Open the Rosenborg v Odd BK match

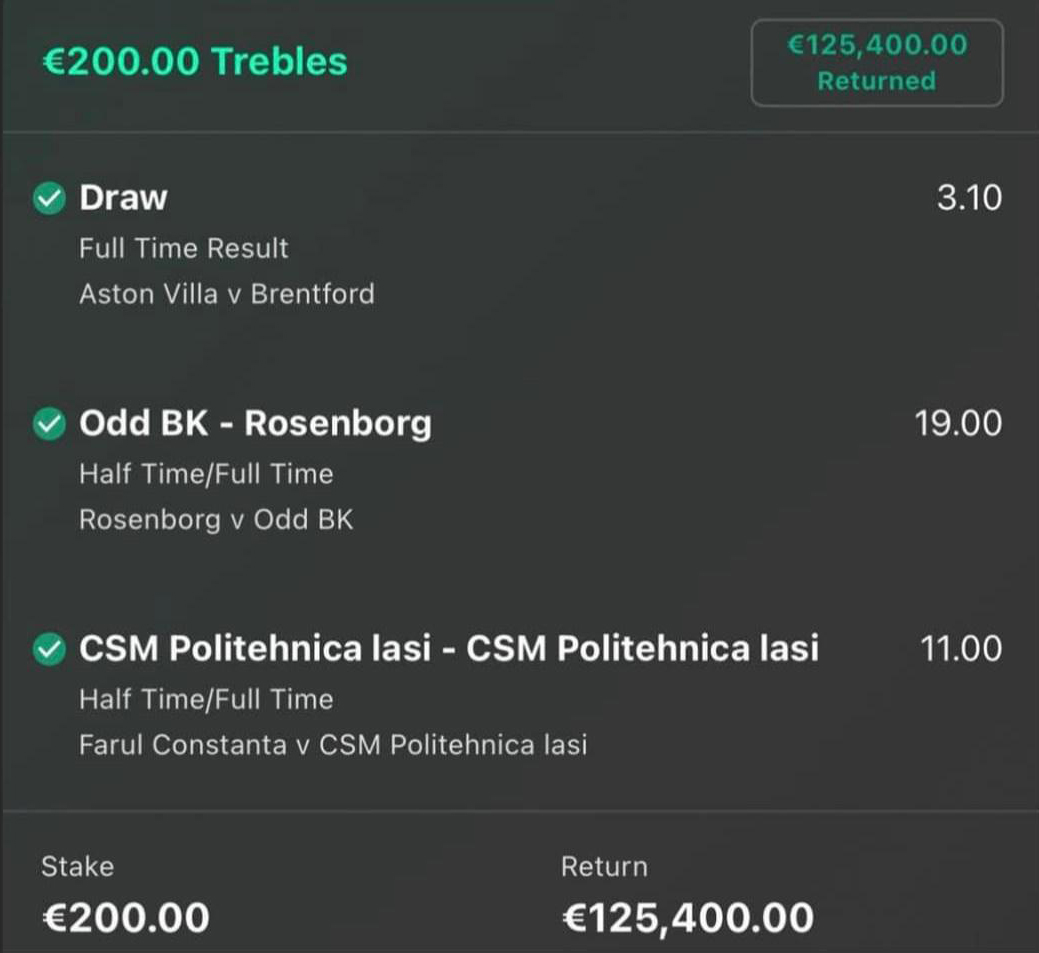[x=216, y=520]
